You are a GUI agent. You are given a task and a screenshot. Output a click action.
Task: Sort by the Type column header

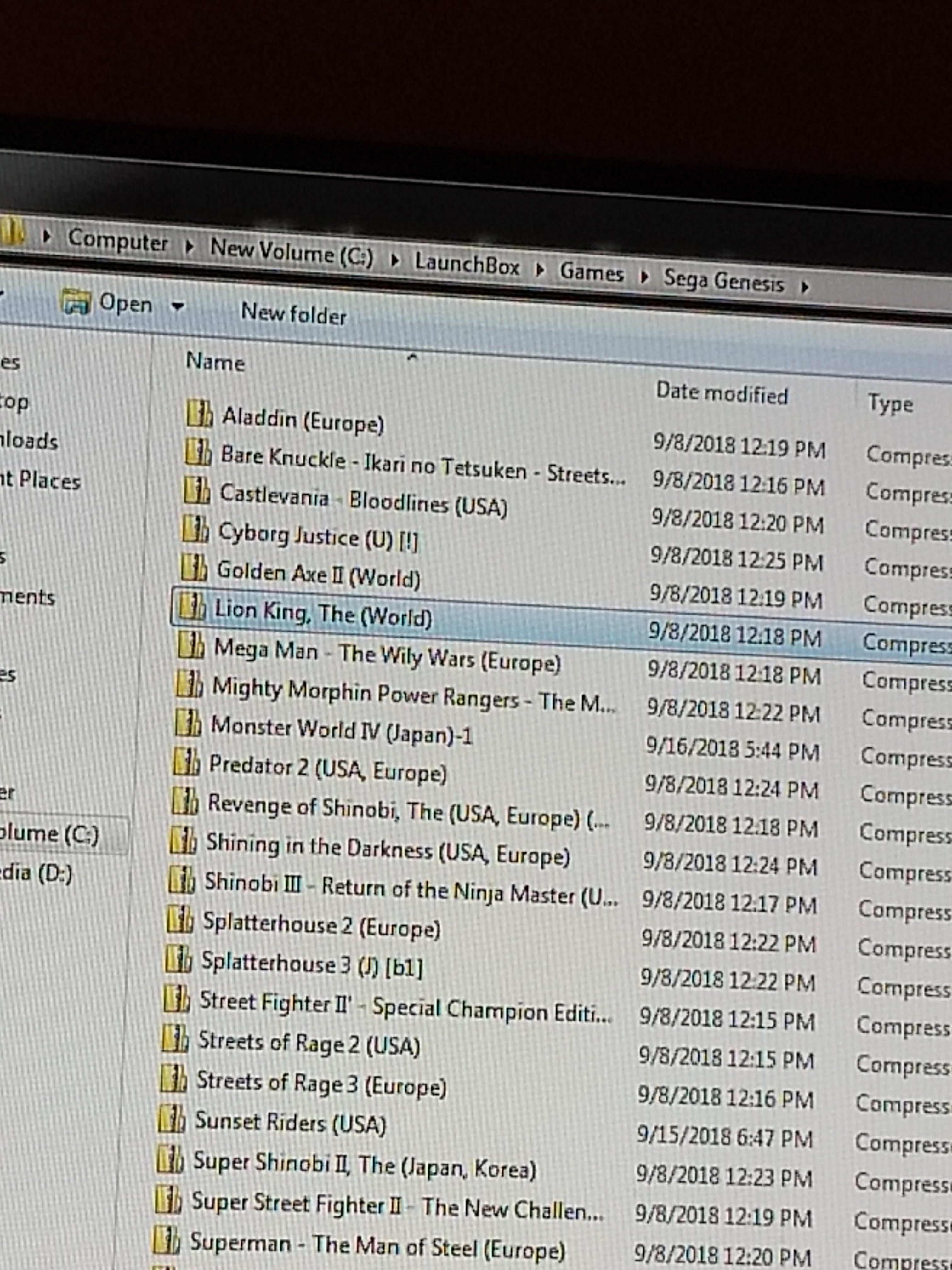tap(890, 404)
